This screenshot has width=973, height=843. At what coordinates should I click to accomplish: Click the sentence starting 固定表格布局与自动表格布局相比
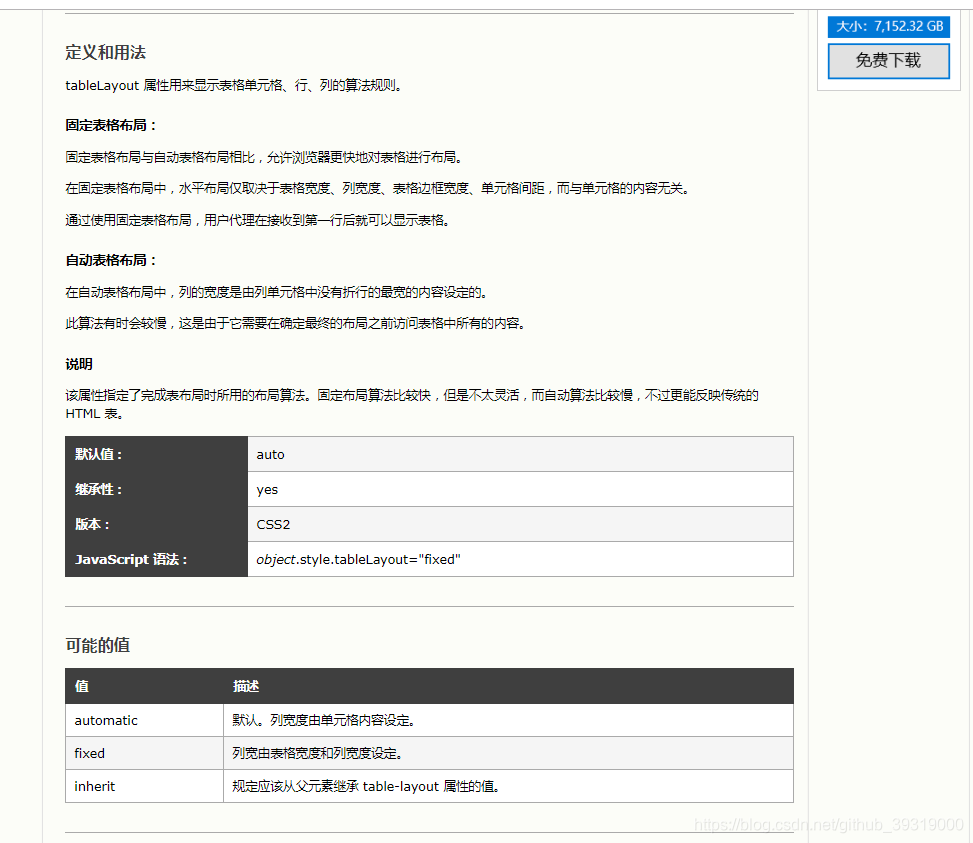click(264, 158)
